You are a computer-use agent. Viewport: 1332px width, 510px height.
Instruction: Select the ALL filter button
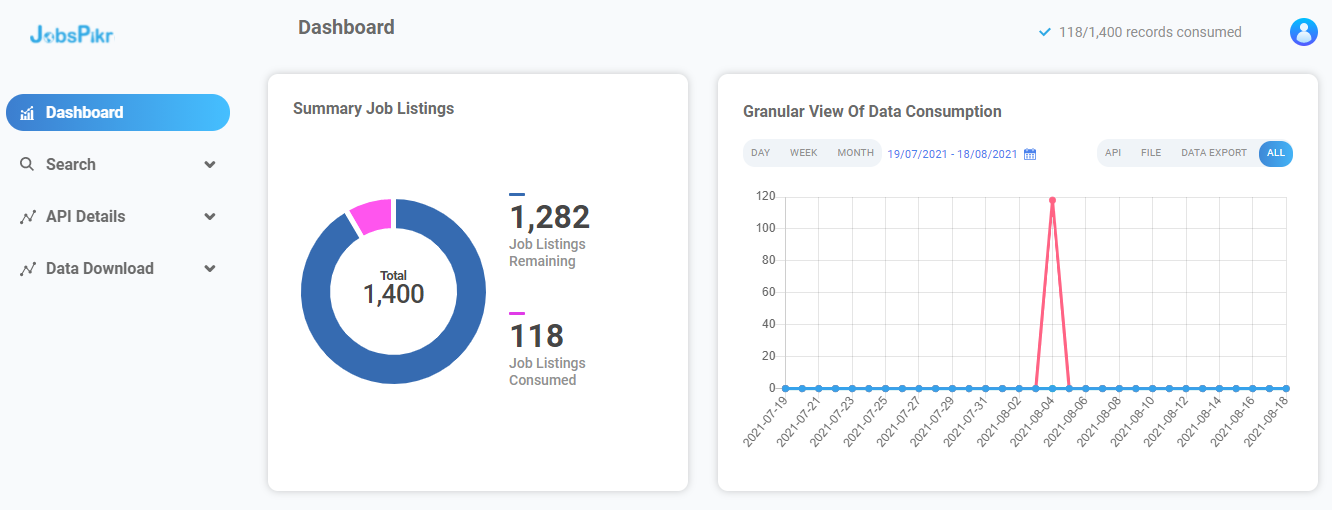point(1276,153)
